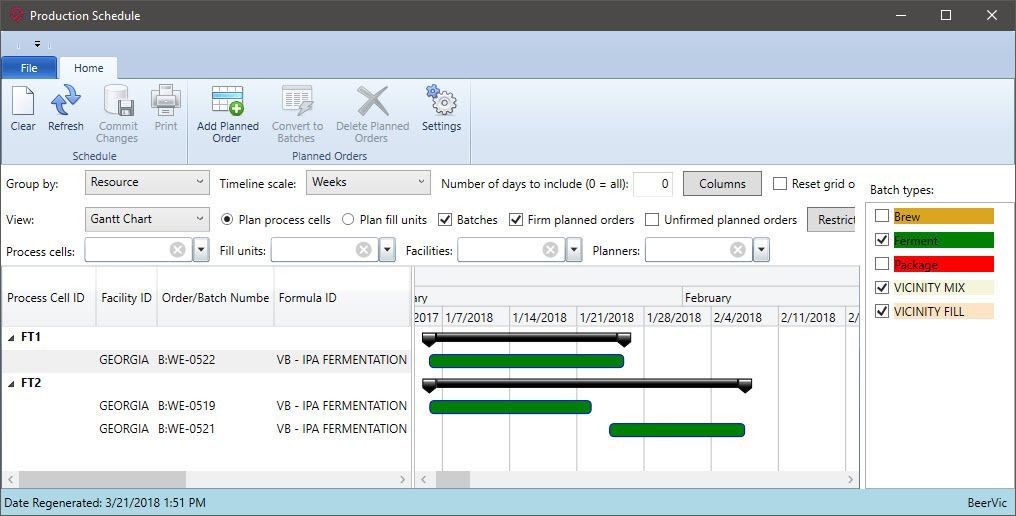The width and height of the screenshot is (1016, 516).
Task: Open the File tab
Action: click(x=29, y=68)
